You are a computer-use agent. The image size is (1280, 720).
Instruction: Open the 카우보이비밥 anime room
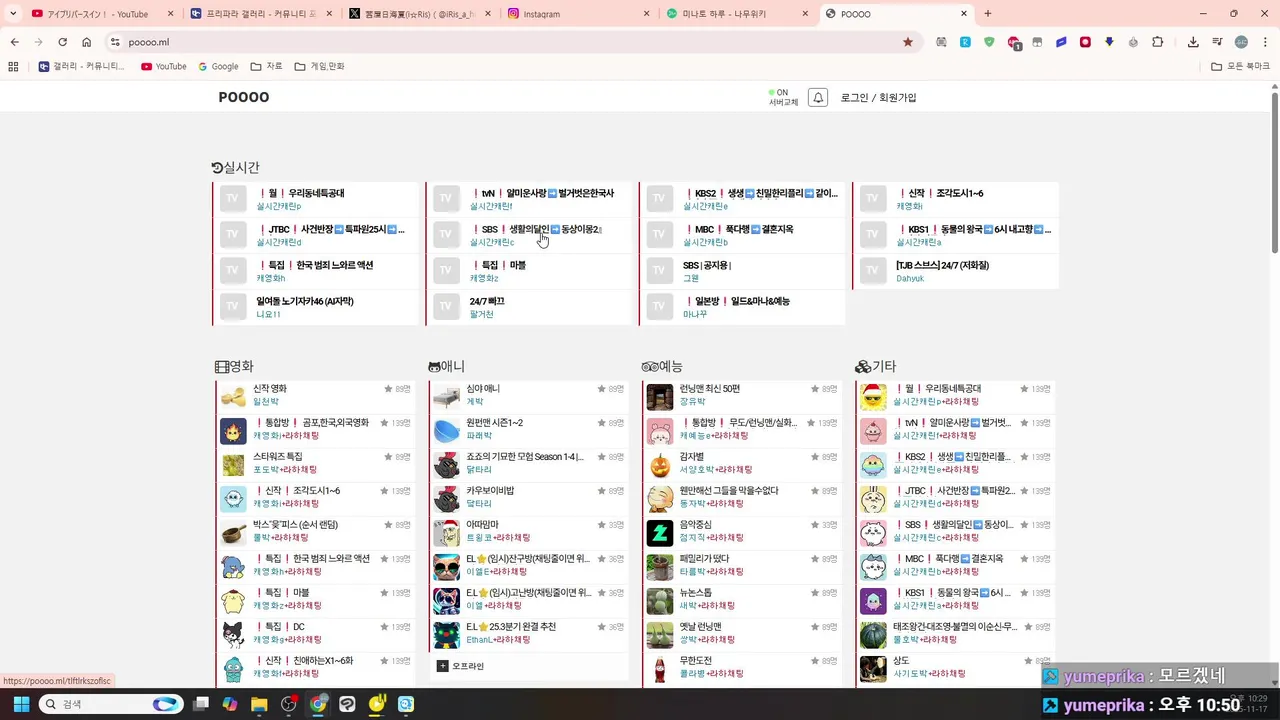(x=530, y=497)
